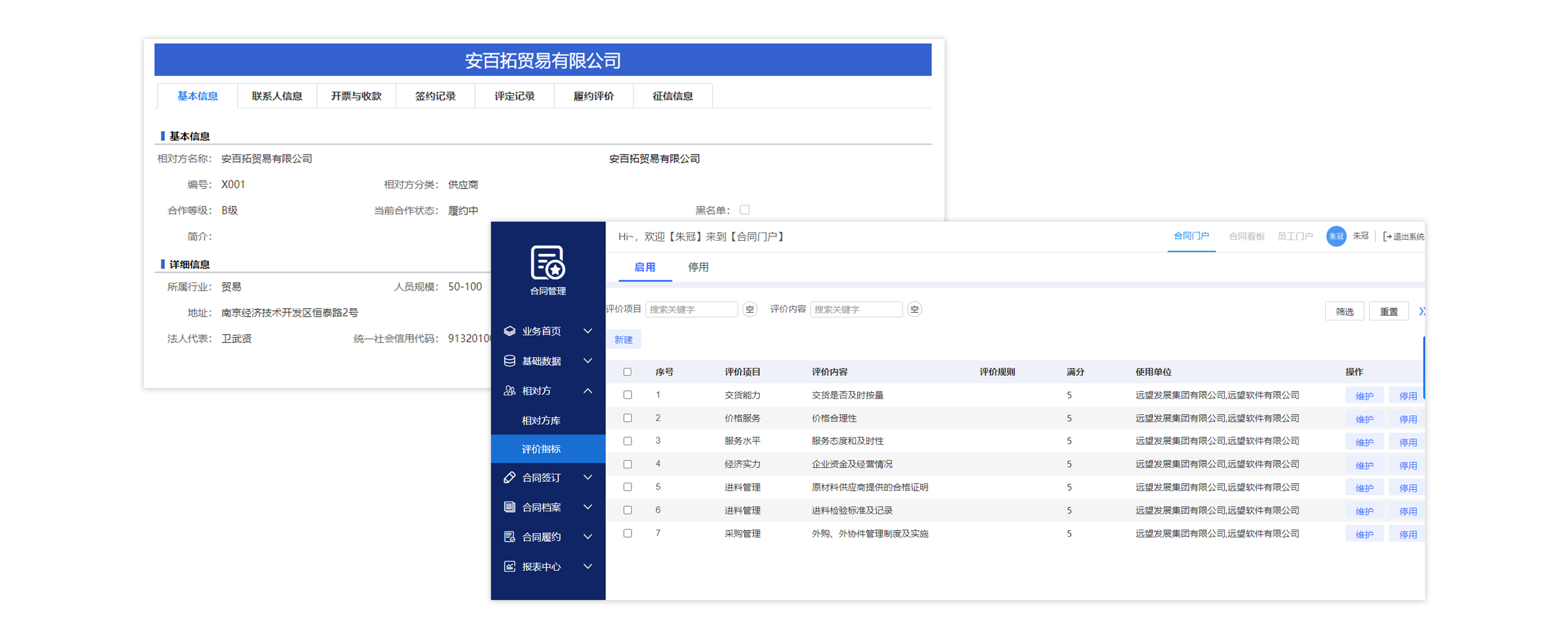Select the checkbox for row 交货能力
Image resolution: width=1568 pixels, height=639 pixels.
pos(627,395)
